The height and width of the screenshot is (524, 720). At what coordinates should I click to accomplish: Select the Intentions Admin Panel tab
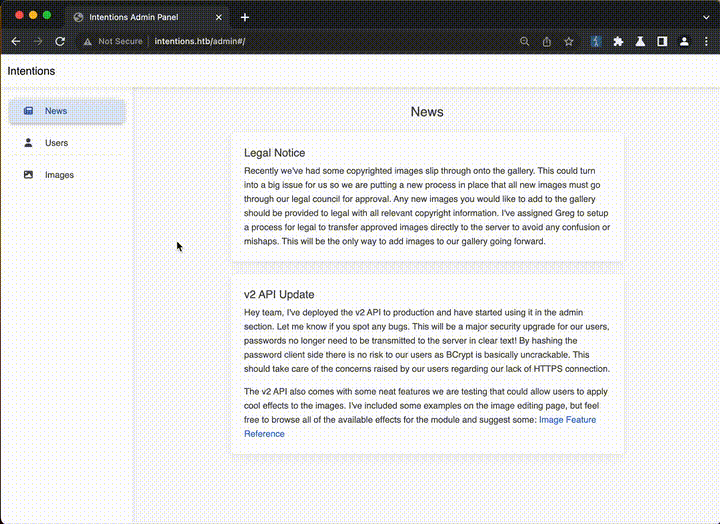tap(140, 17)
